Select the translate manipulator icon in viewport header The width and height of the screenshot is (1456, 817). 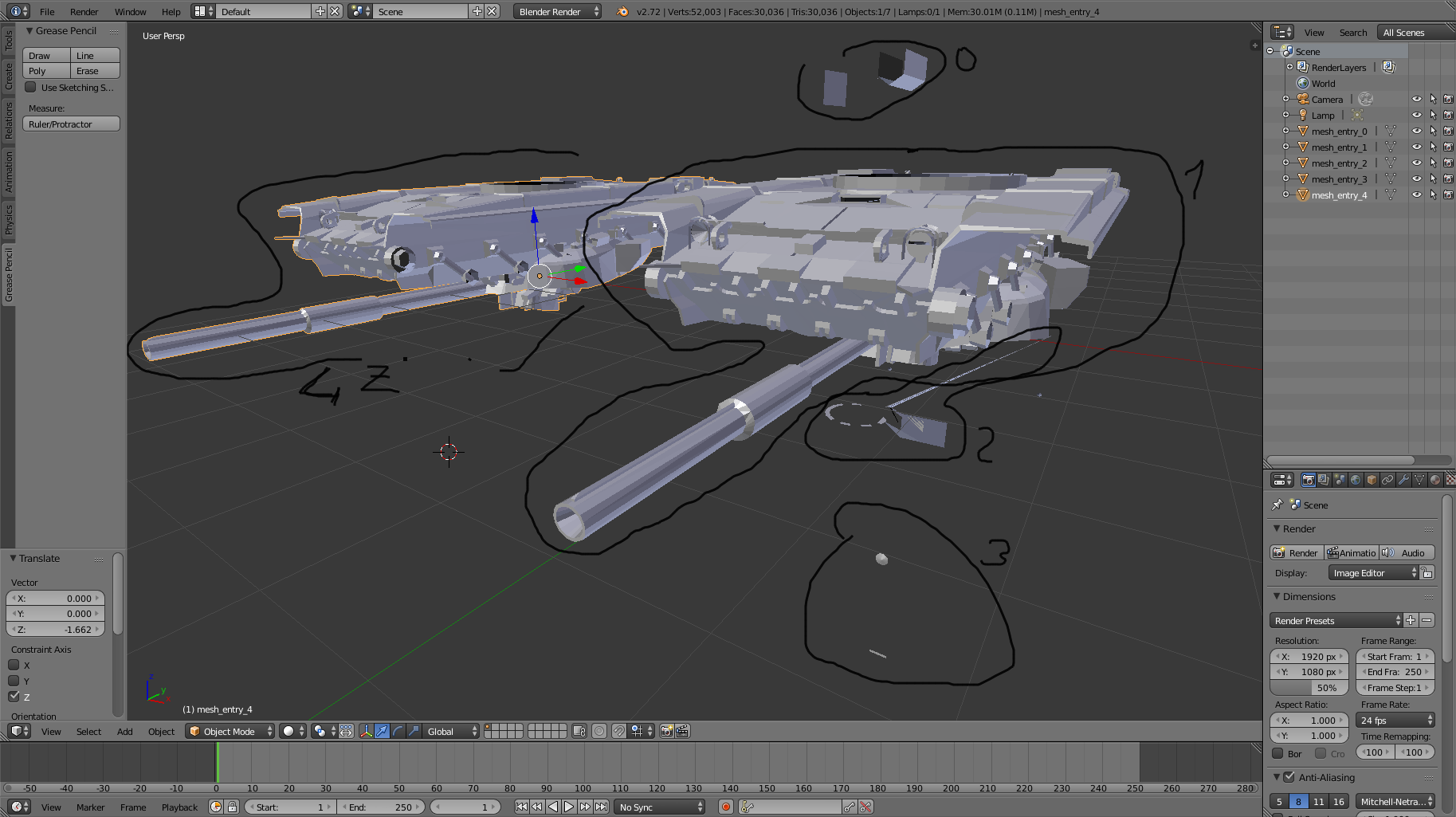pos(382,731)
